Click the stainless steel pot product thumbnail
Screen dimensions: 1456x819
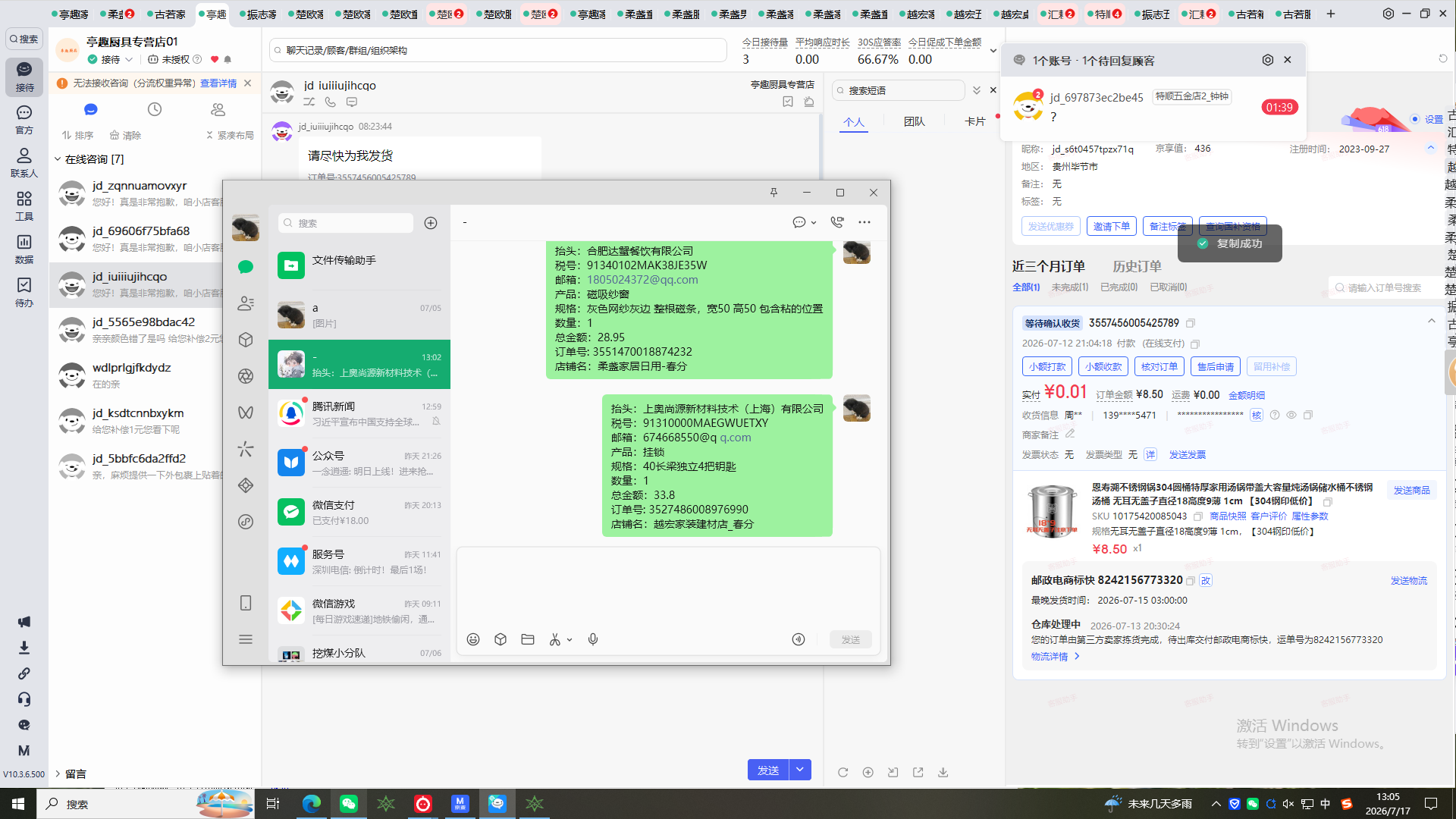1052,511
